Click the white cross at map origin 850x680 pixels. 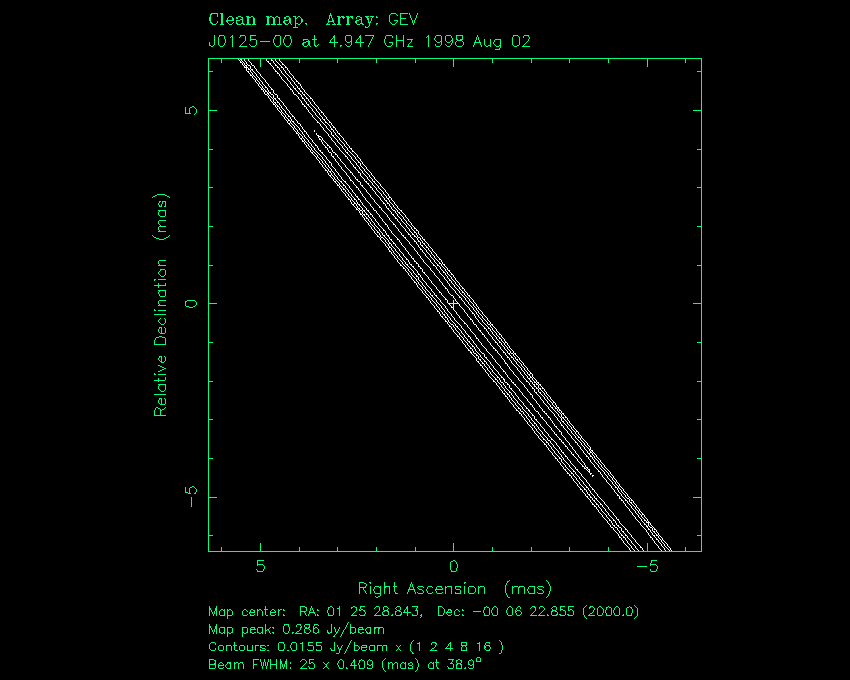pyautogui.click(x=454, y=302)
